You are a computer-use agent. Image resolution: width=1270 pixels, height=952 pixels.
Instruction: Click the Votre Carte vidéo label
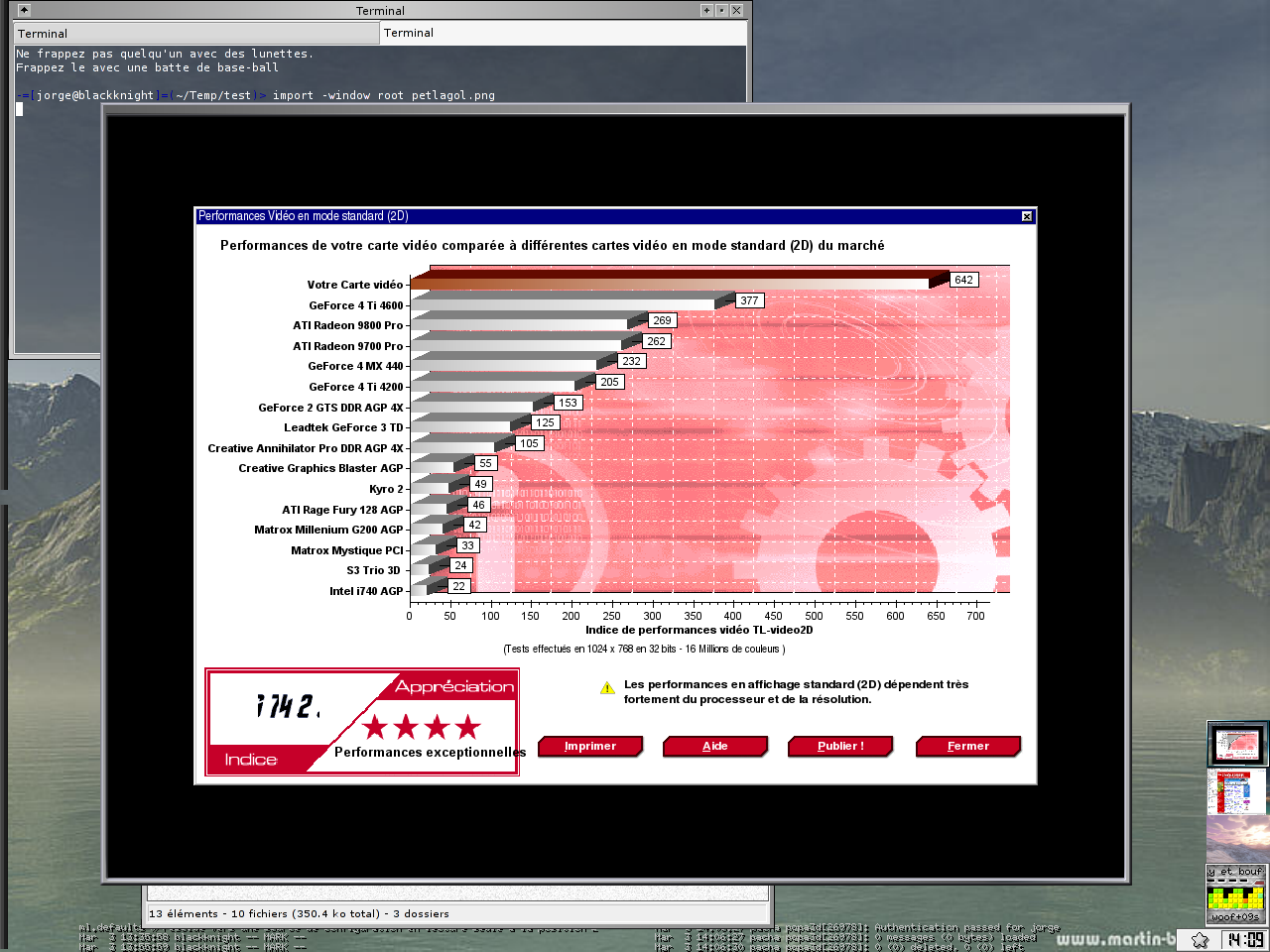[355, 285]
